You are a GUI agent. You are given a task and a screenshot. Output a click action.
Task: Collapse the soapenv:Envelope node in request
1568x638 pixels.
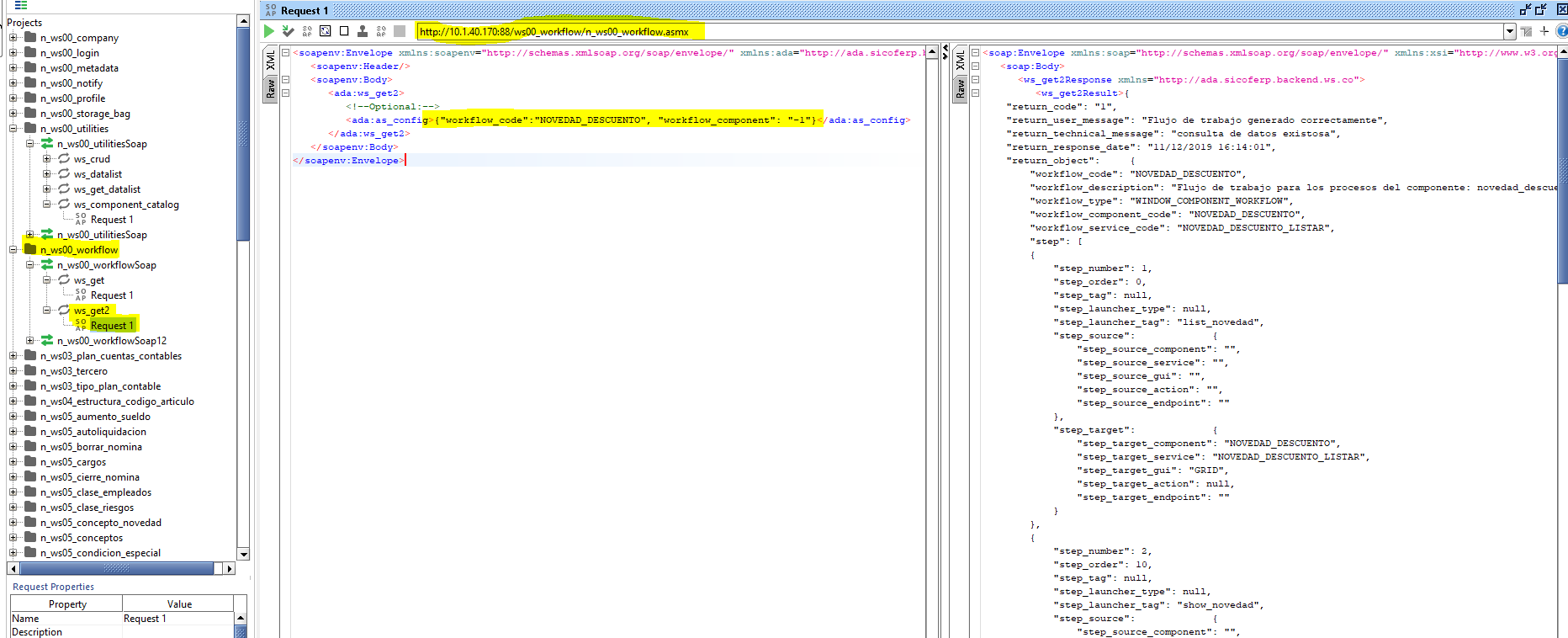pos(286,53)
